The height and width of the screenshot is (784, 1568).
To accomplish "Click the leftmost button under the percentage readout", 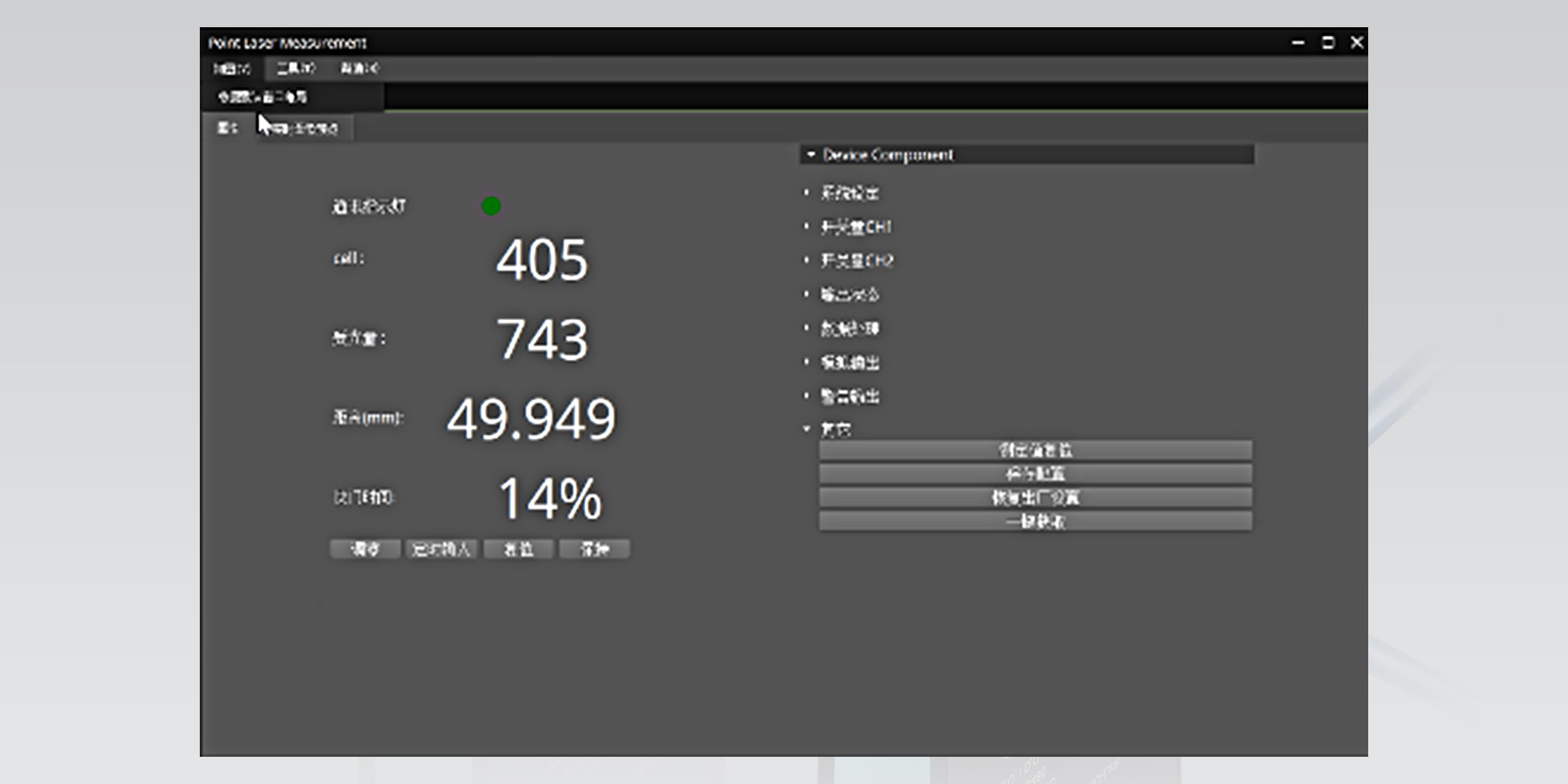I will (364, 550).
